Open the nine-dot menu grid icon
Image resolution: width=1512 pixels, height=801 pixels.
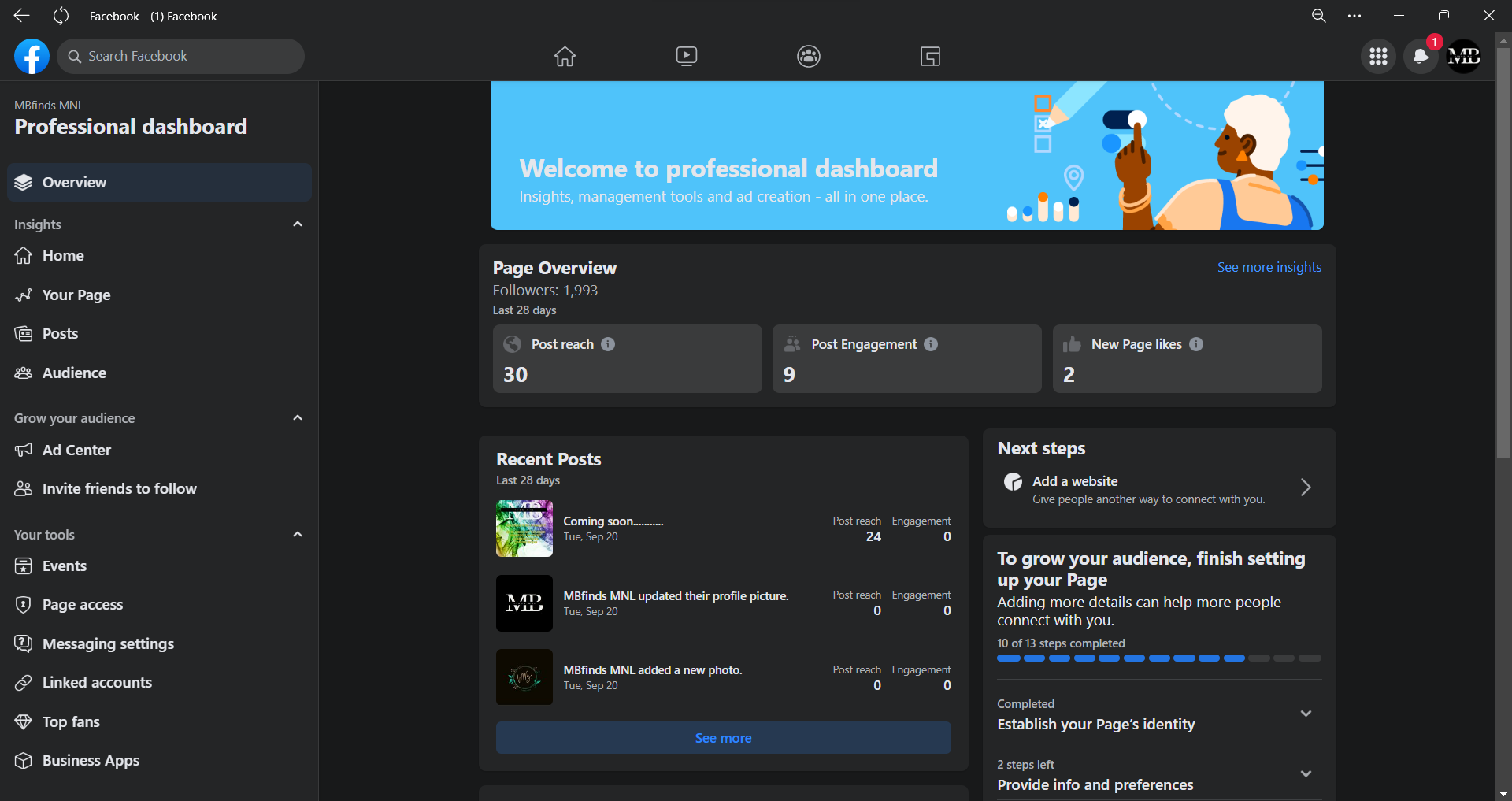1378,57
